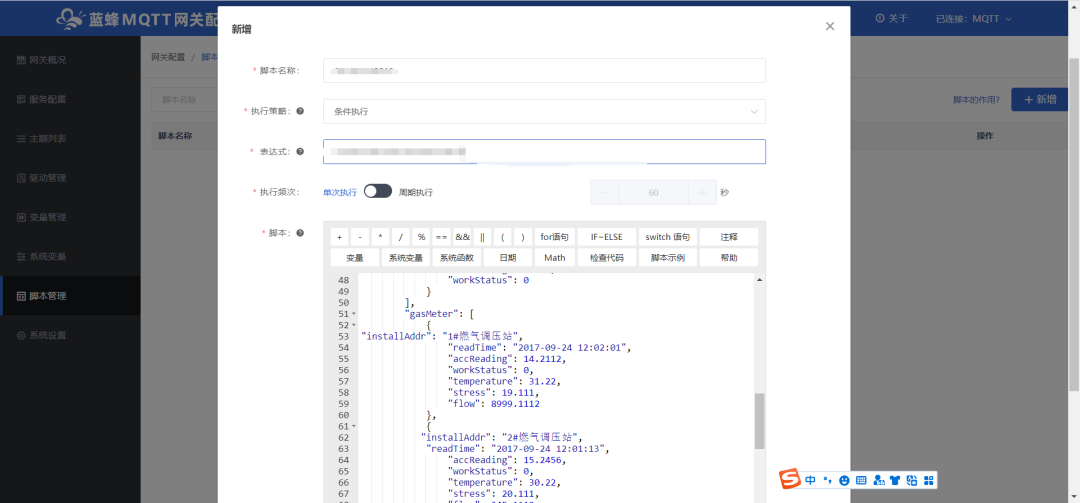Click the plus stepper for seconds interval
Screen dimensions: 1080x503
(x=703, y=192)
